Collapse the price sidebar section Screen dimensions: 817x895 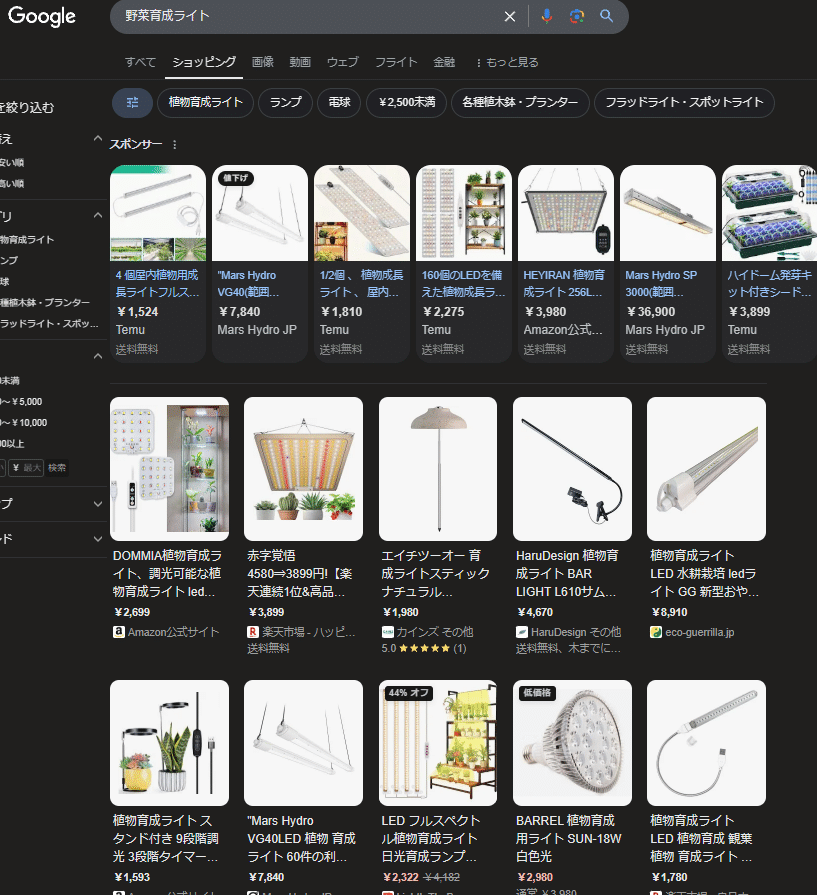click(98, 357)
